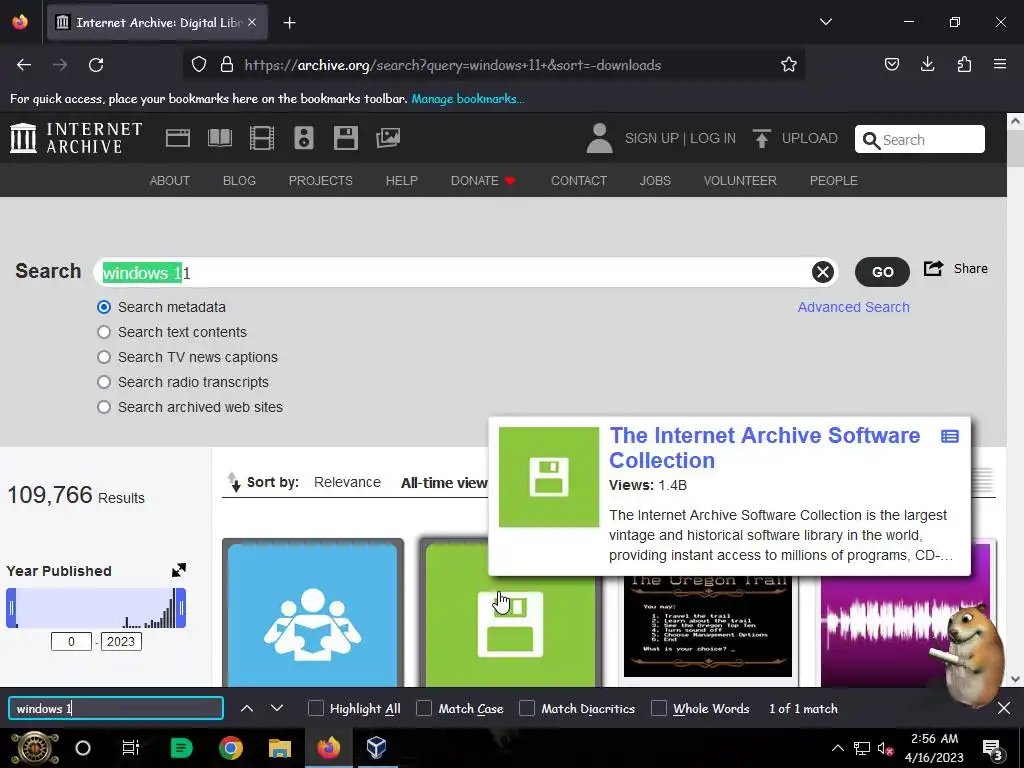Open File Explorer from the taskbar
1024x768 pixels.
tap(280, 748)
